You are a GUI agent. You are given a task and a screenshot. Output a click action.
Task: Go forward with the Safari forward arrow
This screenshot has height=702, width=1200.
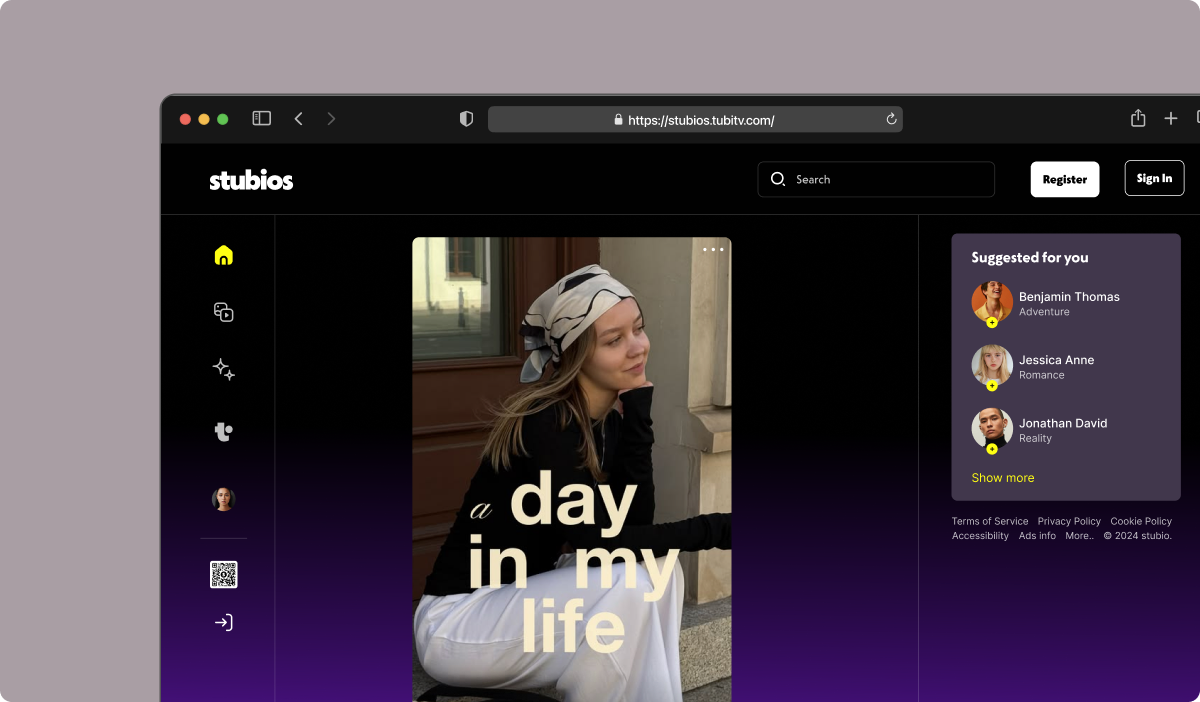[331, 119]
